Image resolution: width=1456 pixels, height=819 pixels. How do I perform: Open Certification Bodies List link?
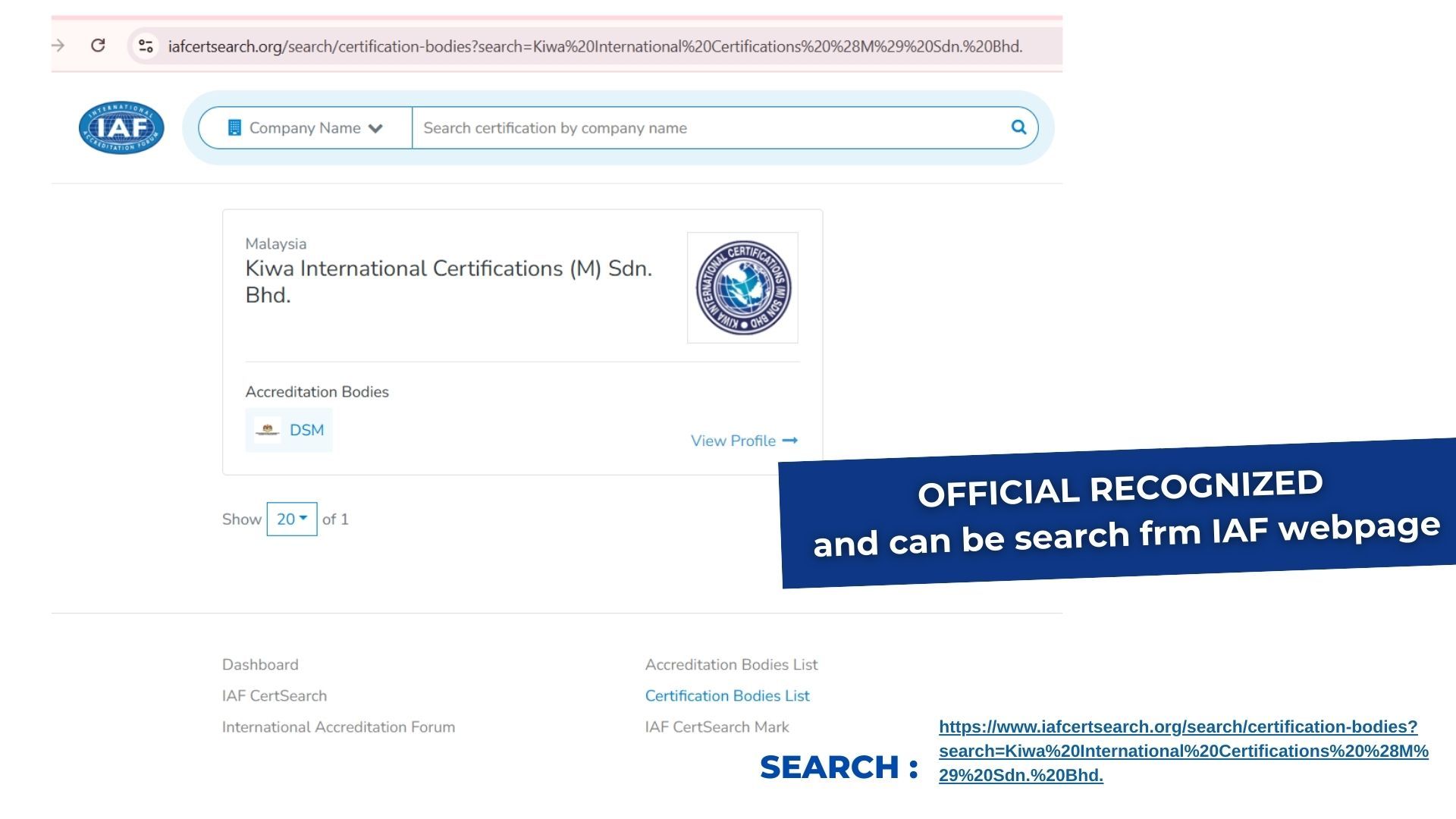pyautogui.click(x=727, y=695)
